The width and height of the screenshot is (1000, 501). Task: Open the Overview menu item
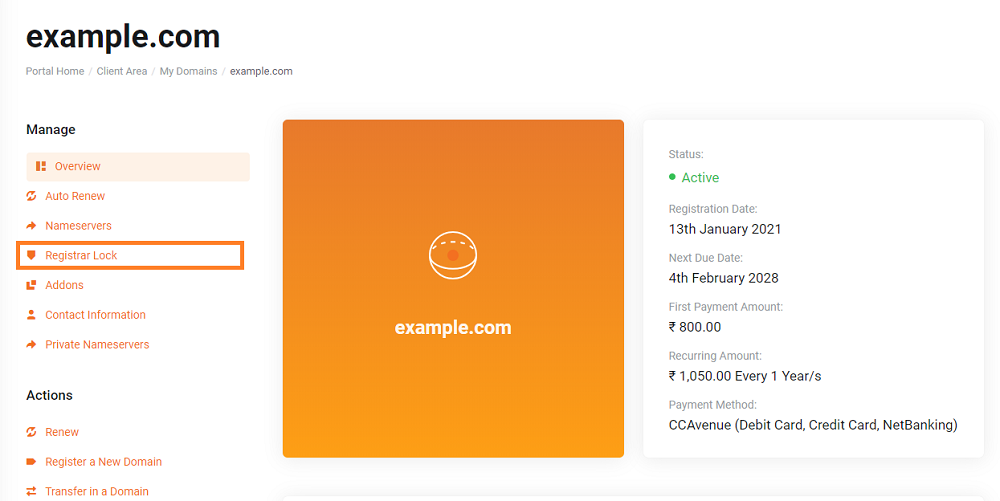point(138,166)
